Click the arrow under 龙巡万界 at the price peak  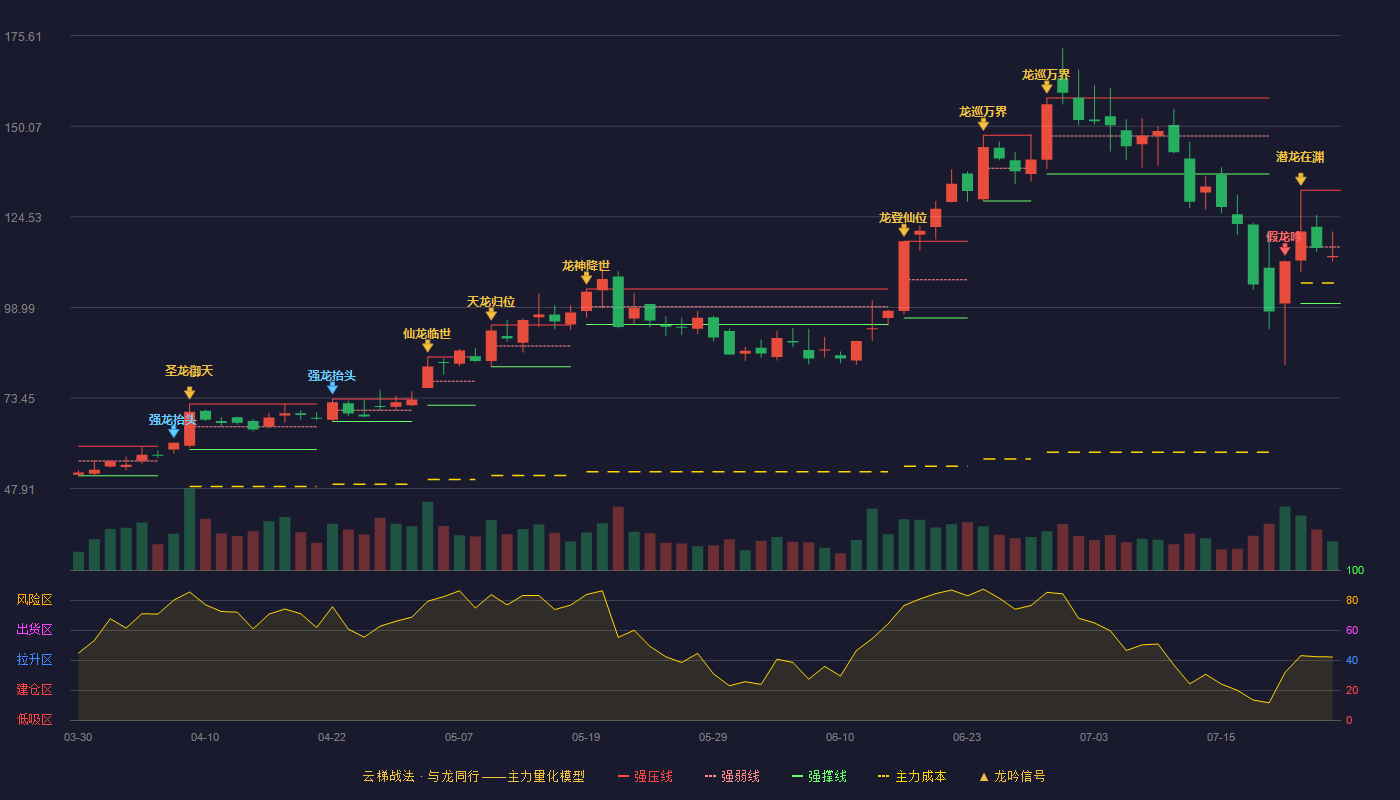click(x=1046, y=87)
